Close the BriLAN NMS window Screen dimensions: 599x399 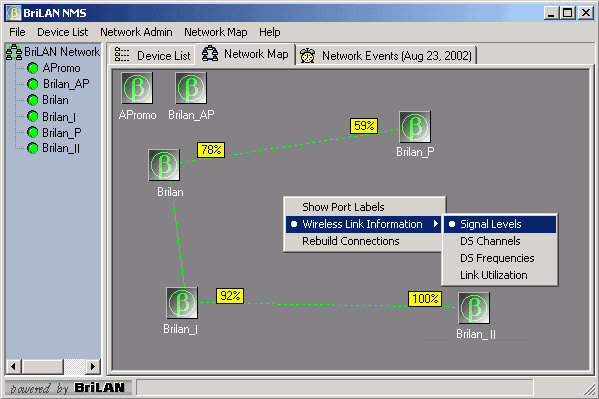(586, 13)
